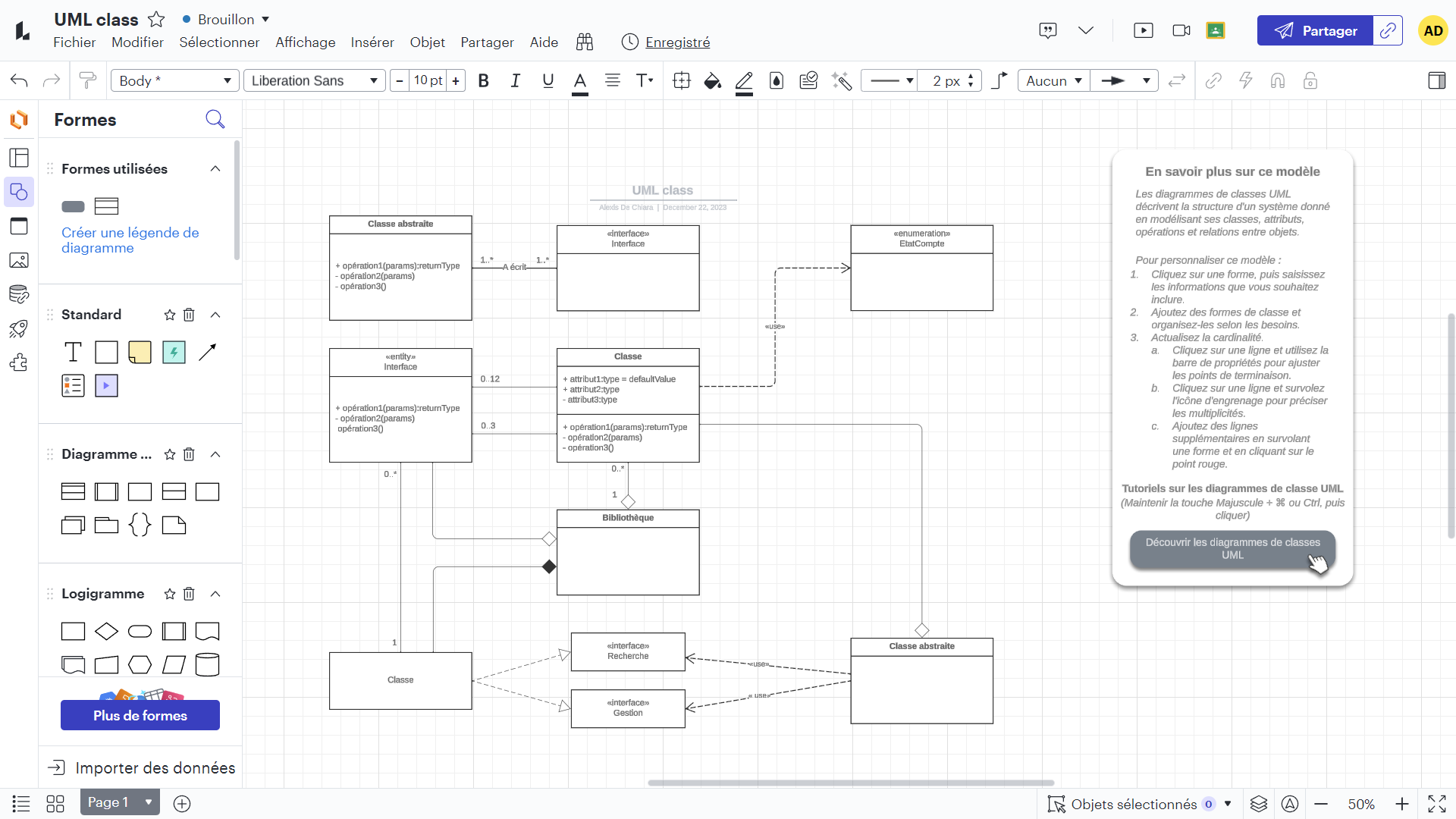The height and width of the screenshot is (819, 1456).
Task: Open the Aucun arrow start dropdown
Action: click(1053, 80)
